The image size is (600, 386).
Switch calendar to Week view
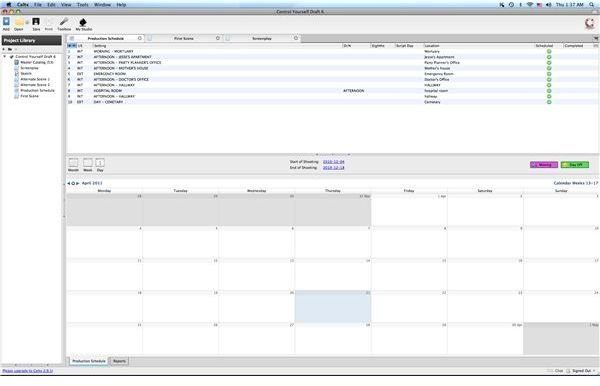point(88,164)
